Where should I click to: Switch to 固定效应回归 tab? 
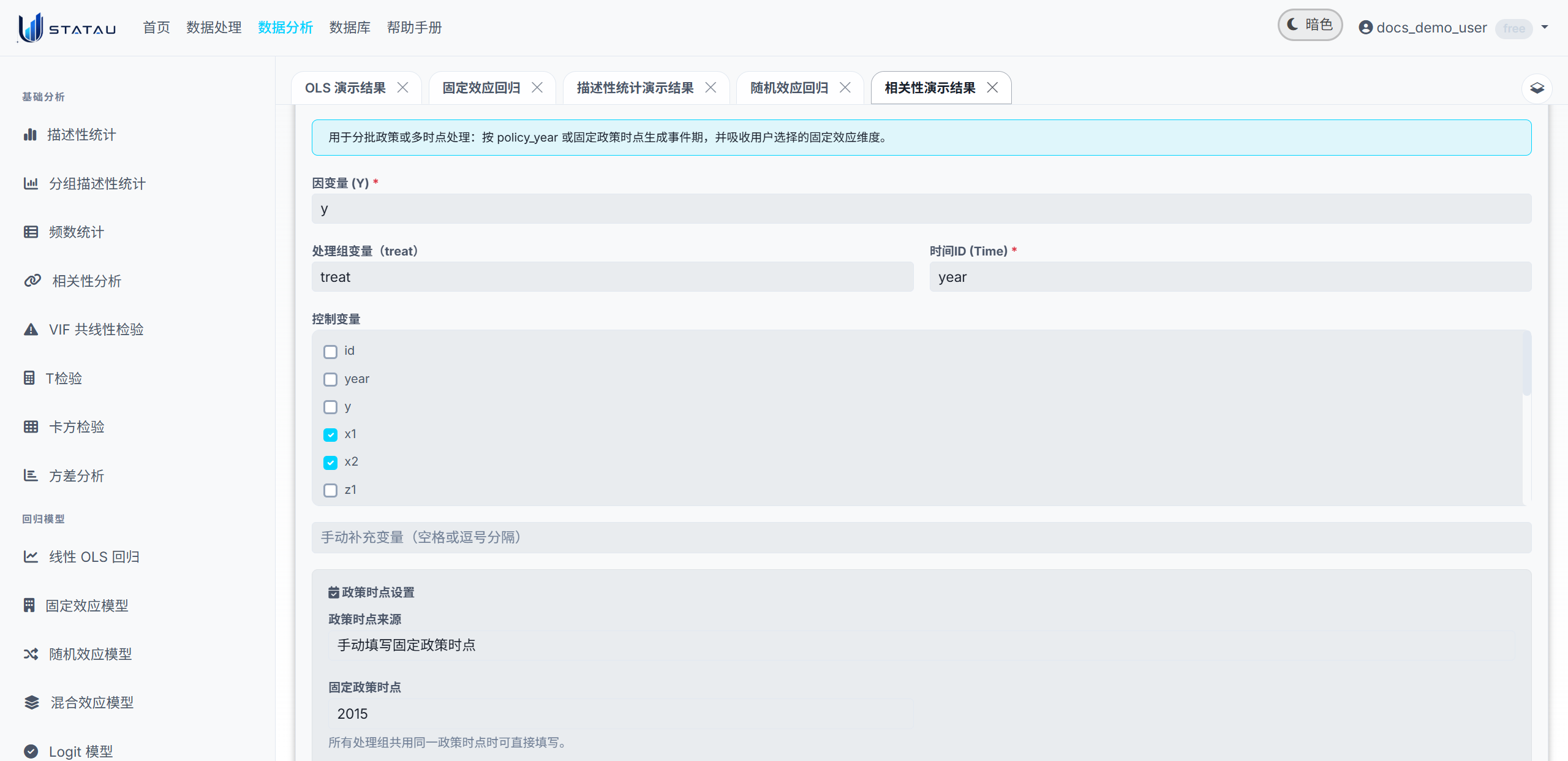481,88
